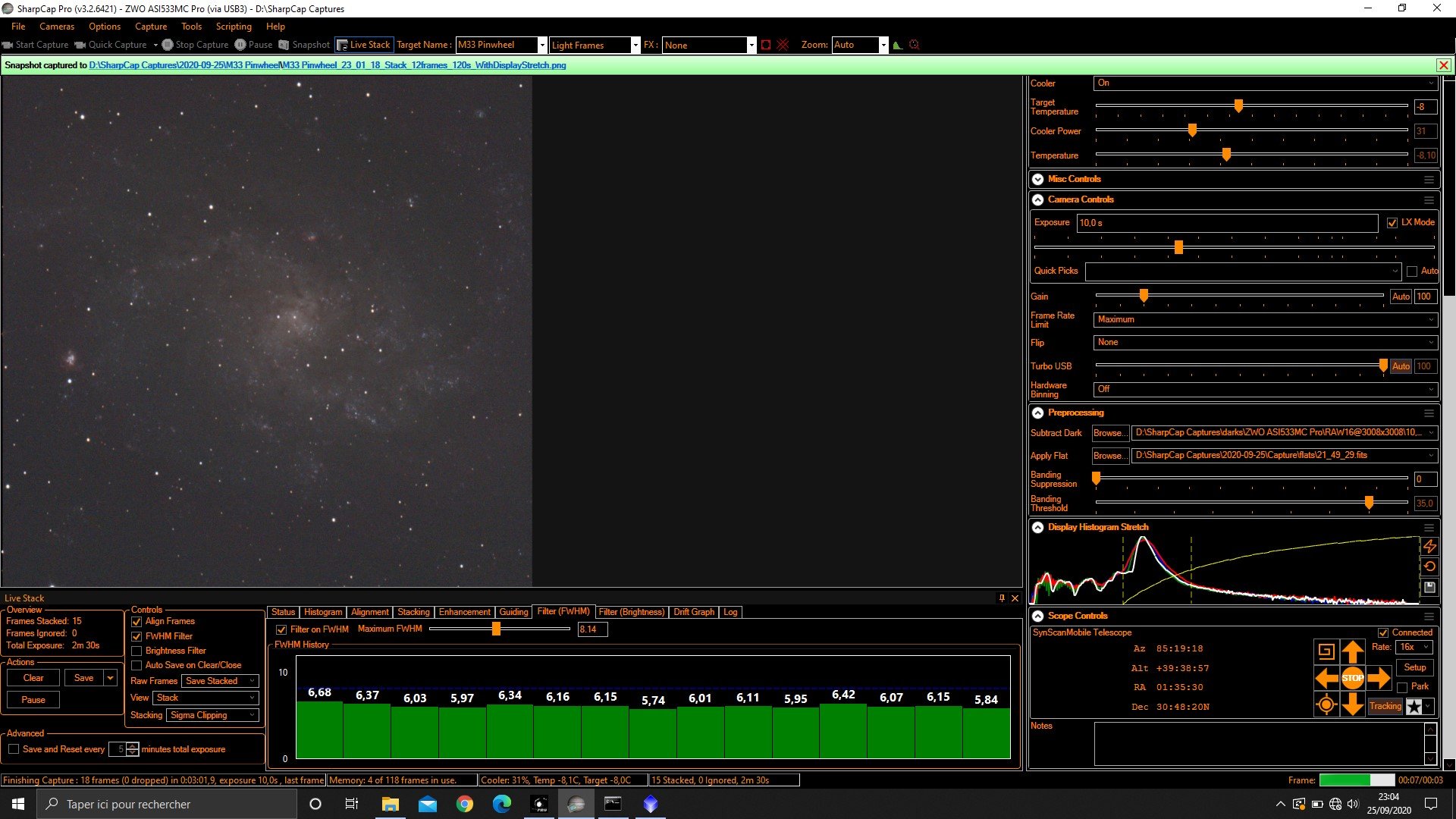Collapse the Scope Controls section

pos(1037,617)
